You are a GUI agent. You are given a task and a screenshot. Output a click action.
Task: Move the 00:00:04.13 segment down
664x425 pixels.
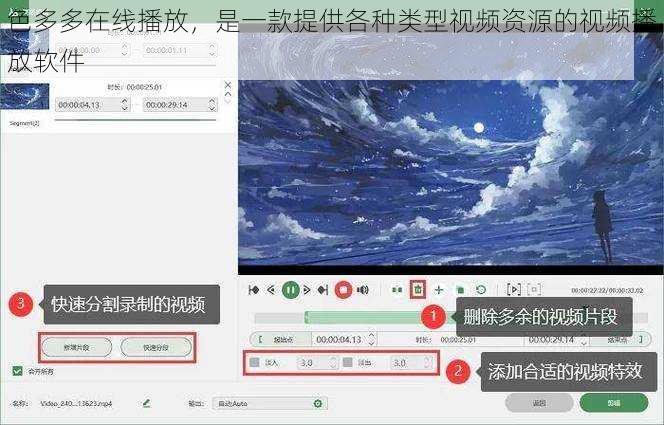point(228,102)
